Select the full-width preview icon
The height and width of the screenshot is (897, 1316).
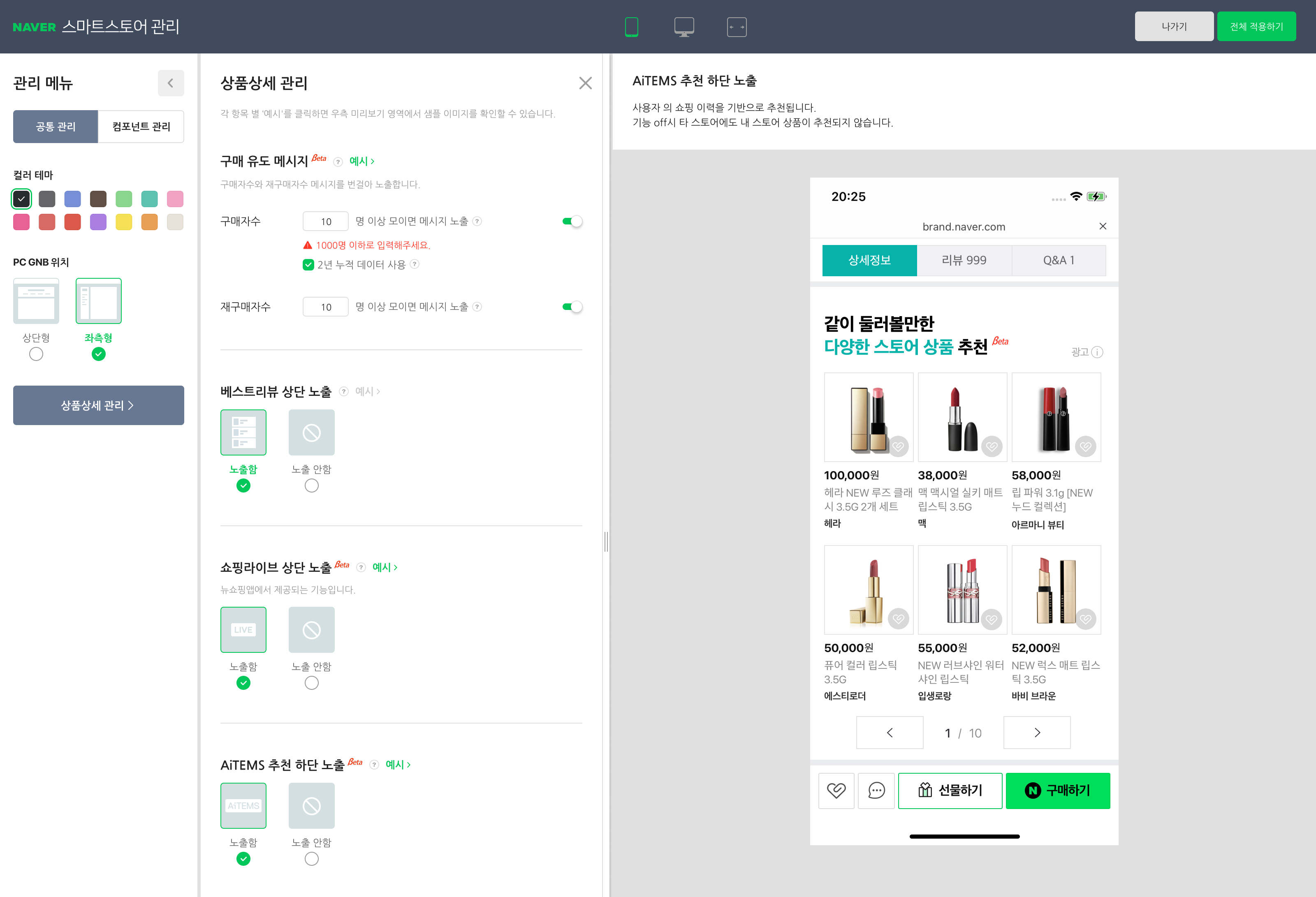(737, 27)
